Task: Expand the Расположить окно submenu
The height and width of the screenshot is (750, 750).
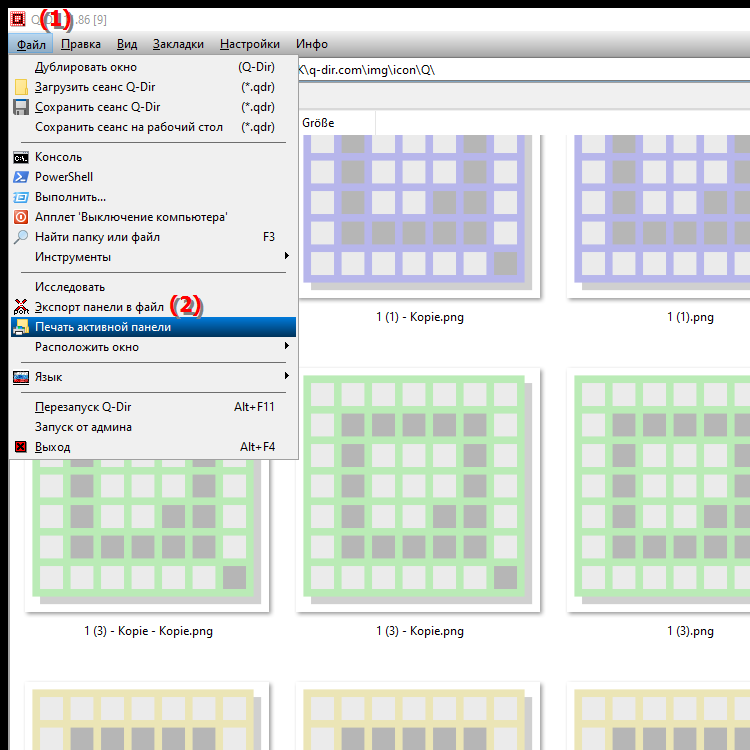Action: 153,347
